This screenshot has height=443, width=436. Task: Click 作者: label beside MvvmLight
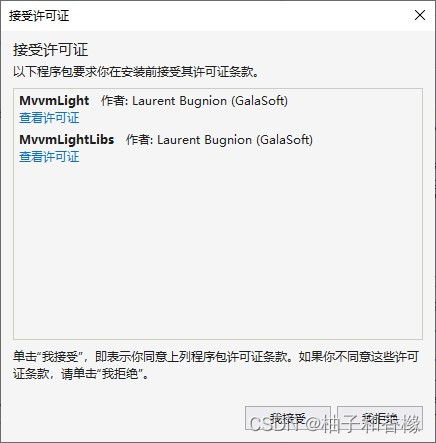point(115,101)
